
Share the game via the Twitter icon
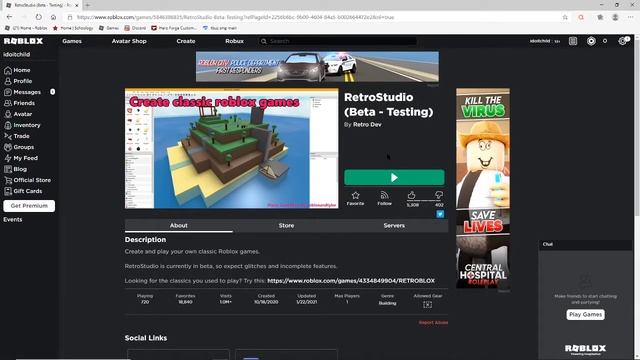pyautogui.click(x=440, y=214)
